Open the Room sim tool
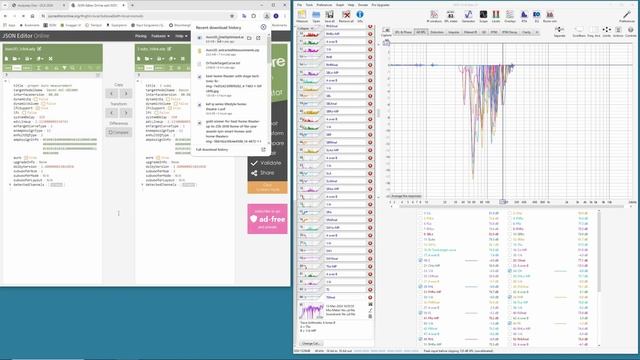 (550, 16)
